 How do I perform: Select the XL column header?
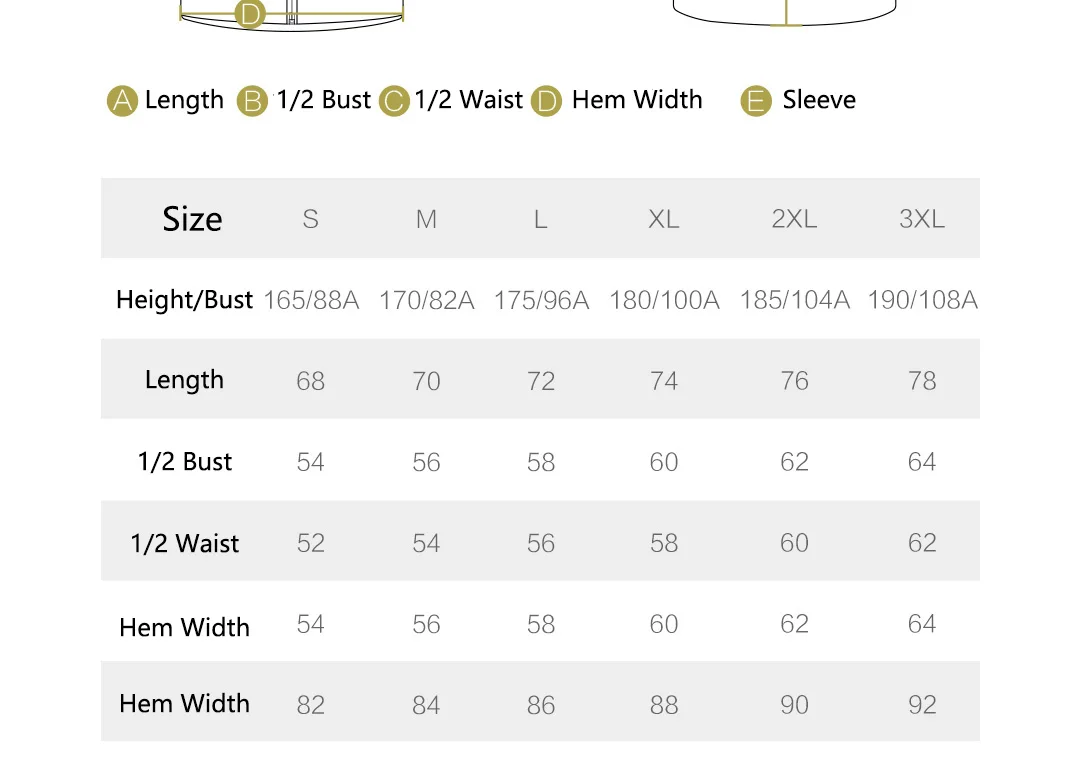[663, 219]
